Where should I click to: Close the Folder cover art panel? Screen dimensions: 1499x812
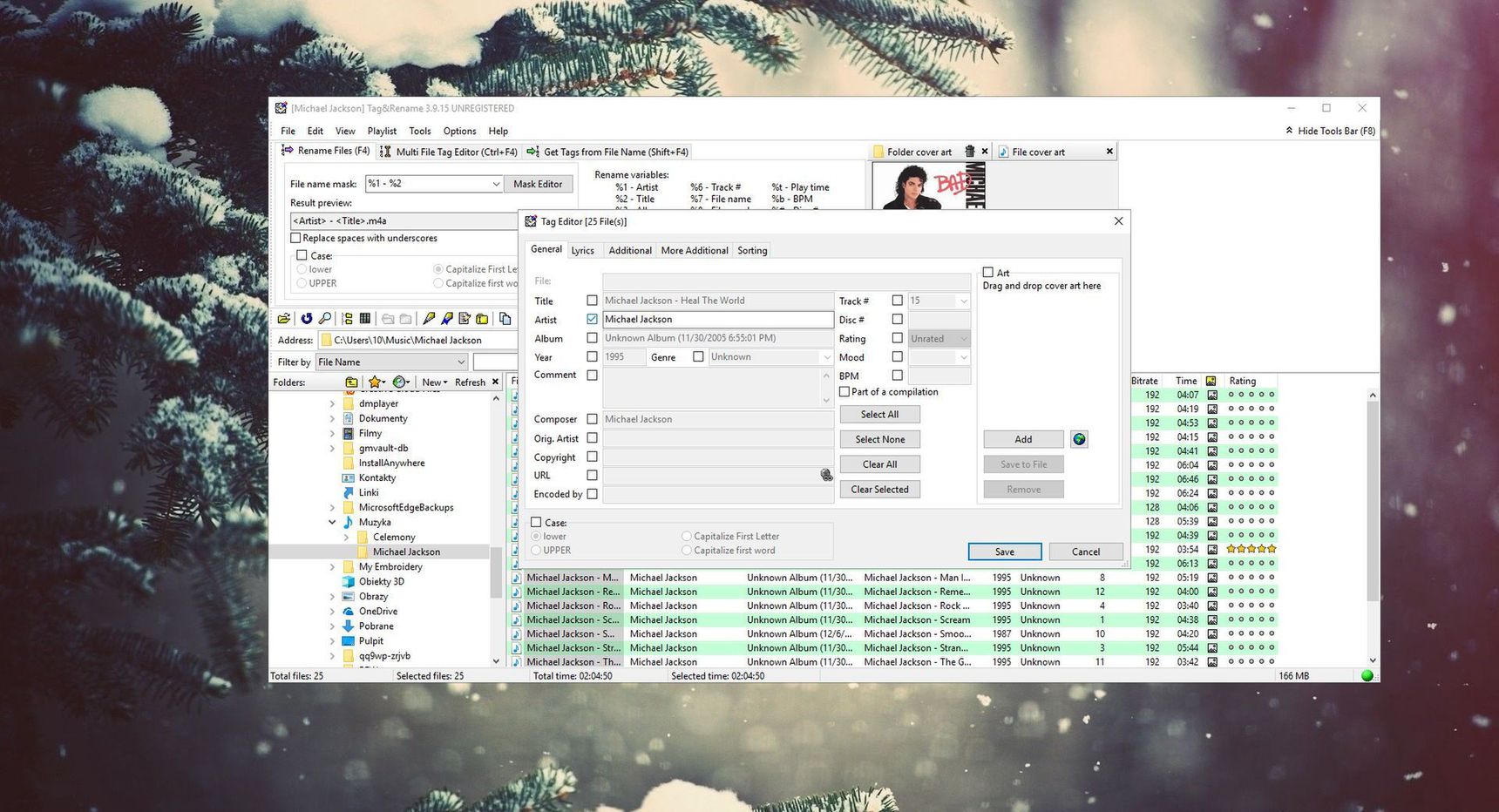pyautogui.click(x=985, y=152)
